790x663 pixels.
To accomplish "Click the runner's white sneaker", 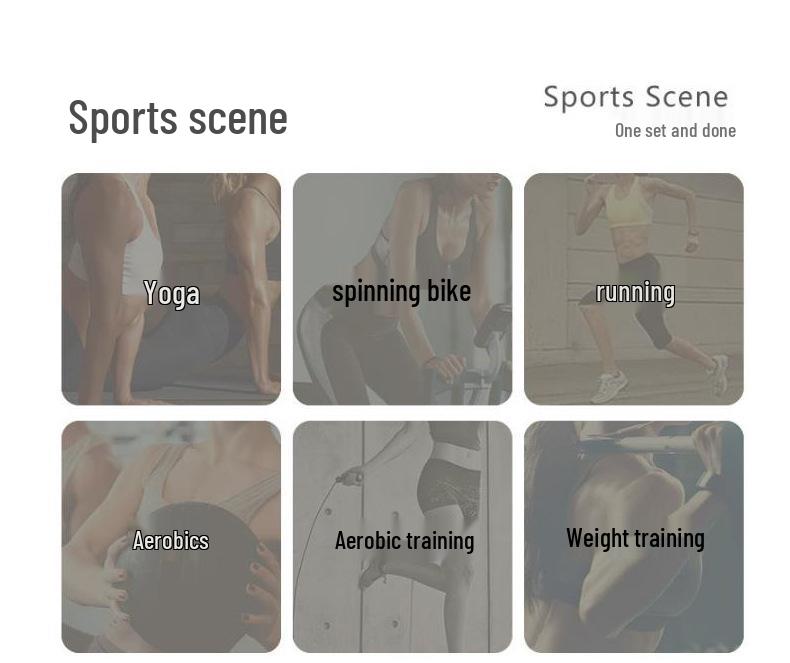I will [610, 385].
